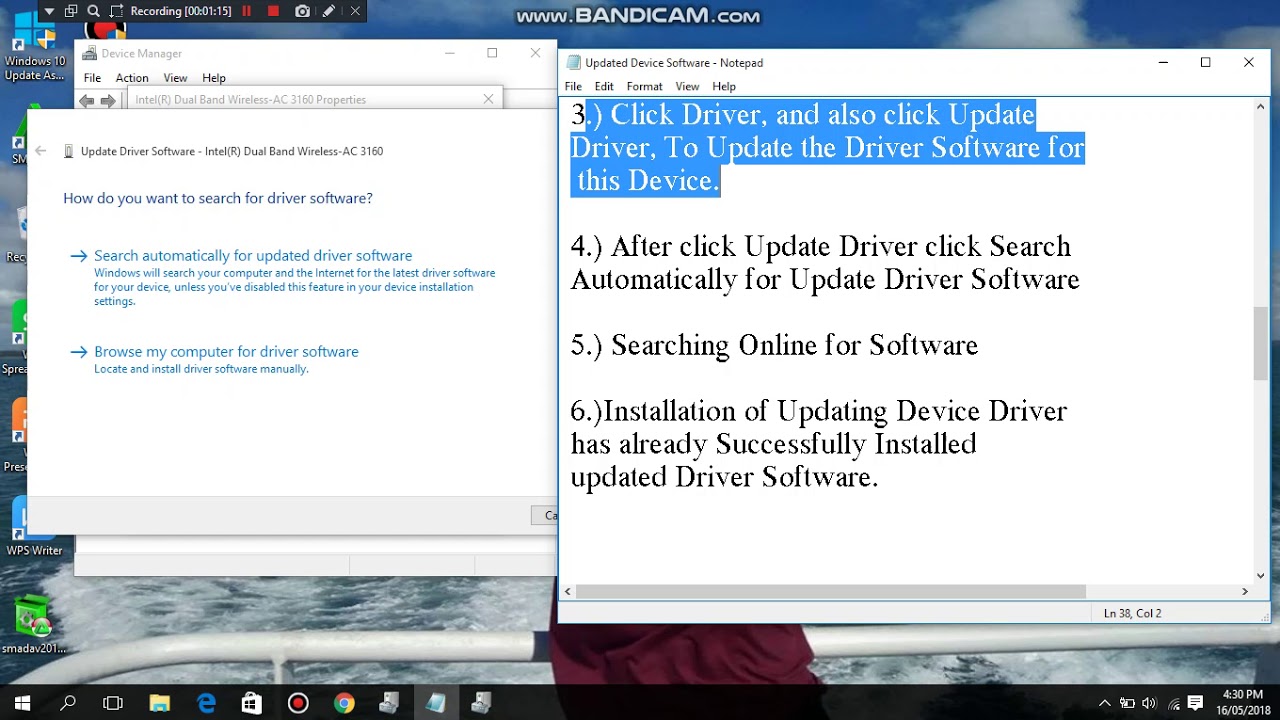The height and width of the screenshot is (720, 1280).
Task: Click Bandicam window mode icon
Action: 71,11
